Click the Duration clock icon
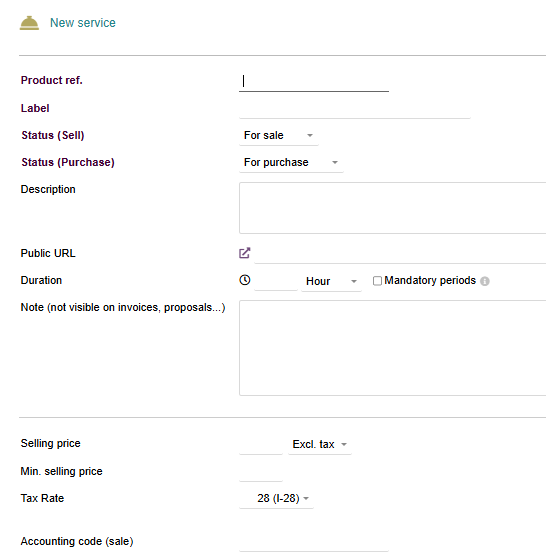546x552 pixels. pyautogui.click(x=245, y=280)
